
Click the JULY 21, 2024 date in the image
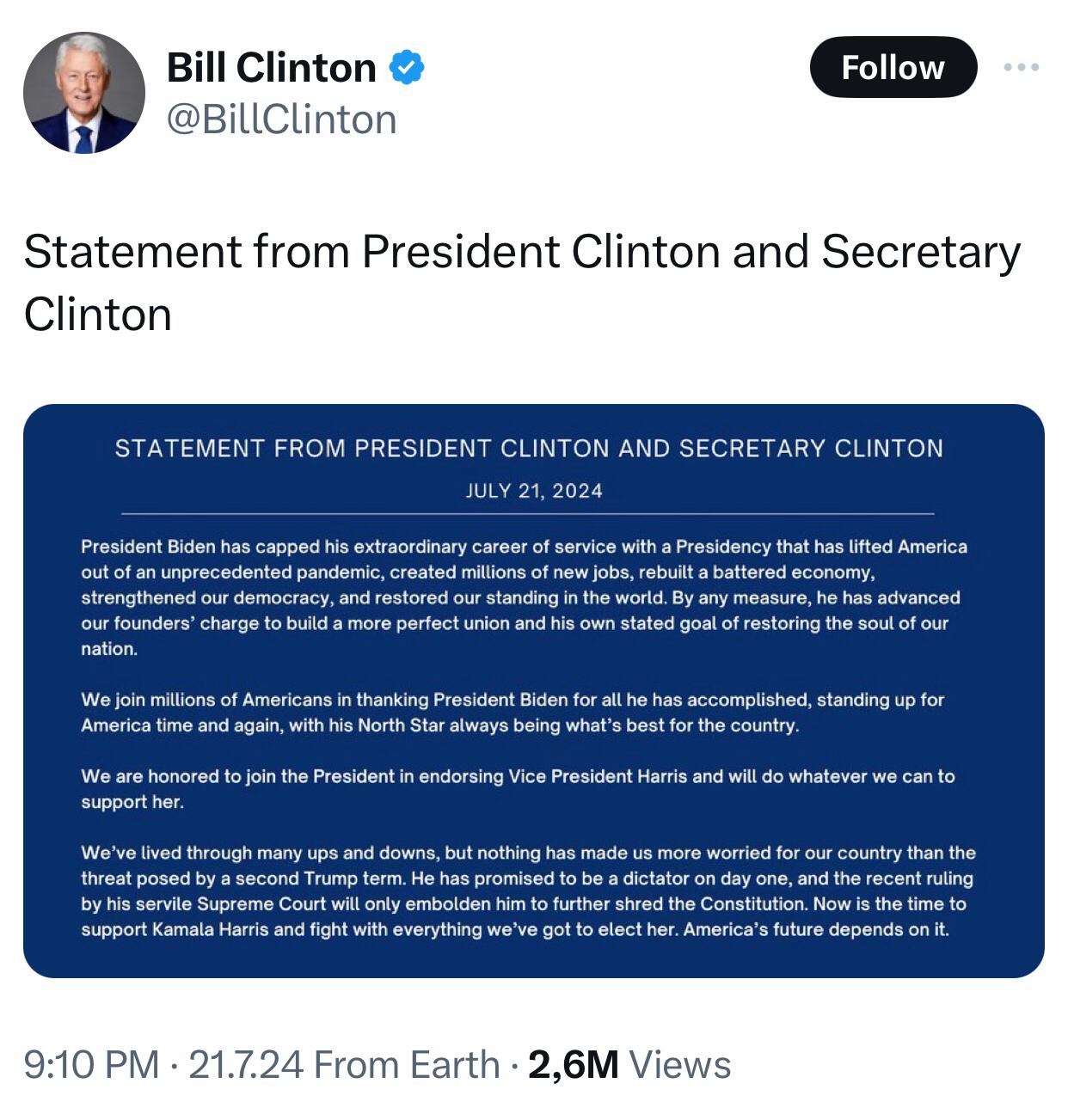pos(534,491)
